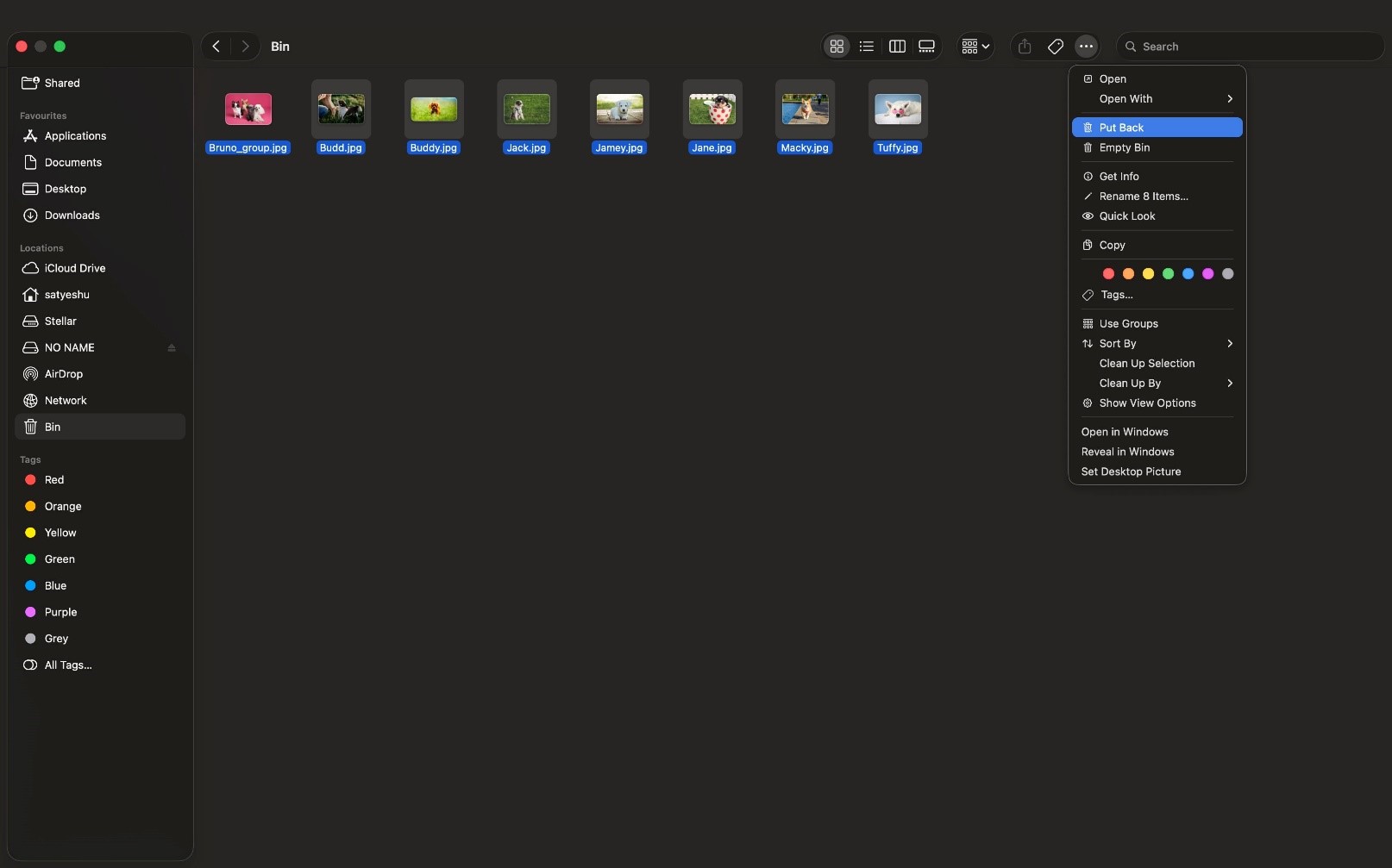
Task: Eject the NO NAME volume
Action: point(172,347)
